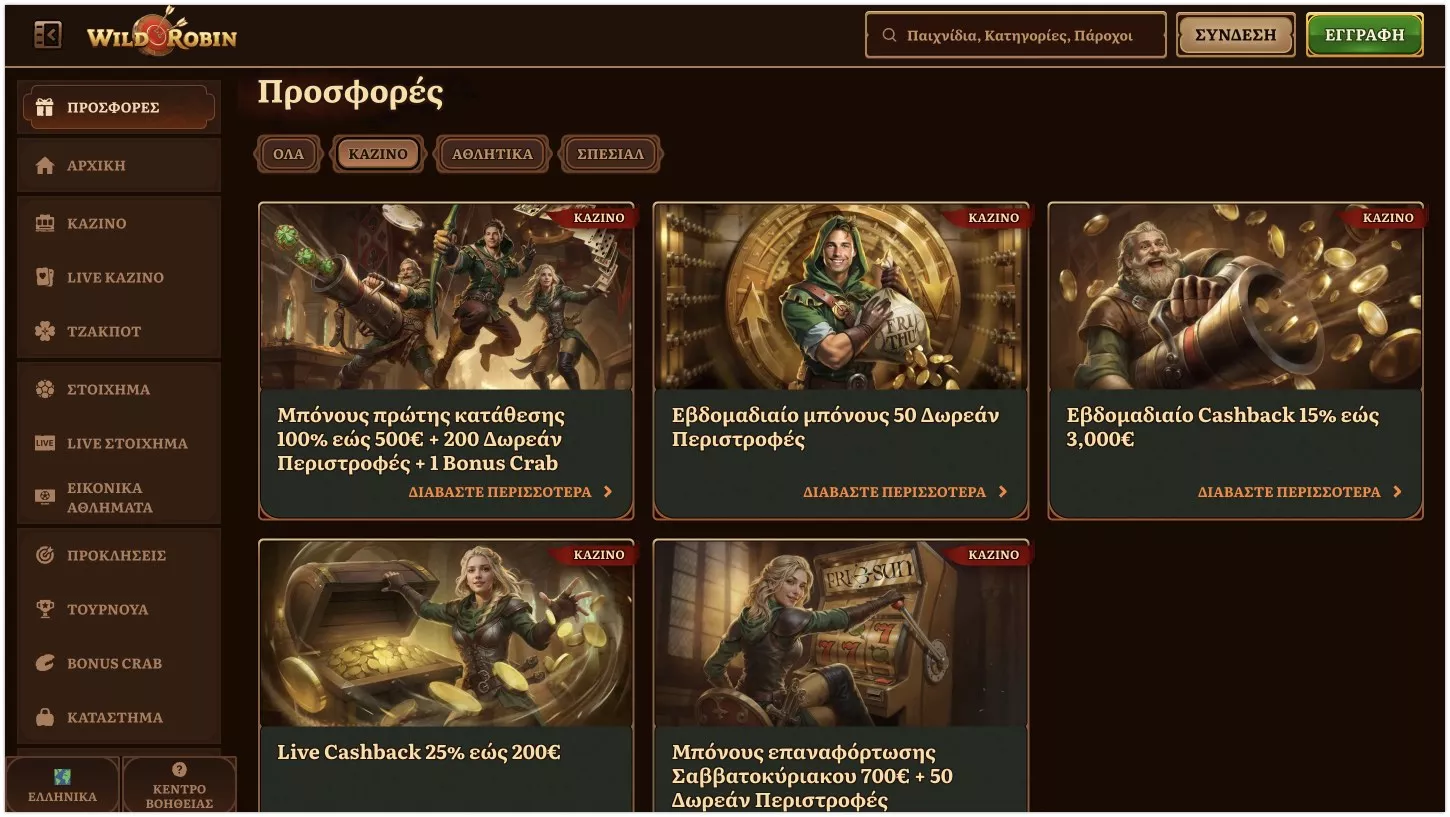
Task: Open the Προκλήσεις target icon
Action: [x=44, y=555]
